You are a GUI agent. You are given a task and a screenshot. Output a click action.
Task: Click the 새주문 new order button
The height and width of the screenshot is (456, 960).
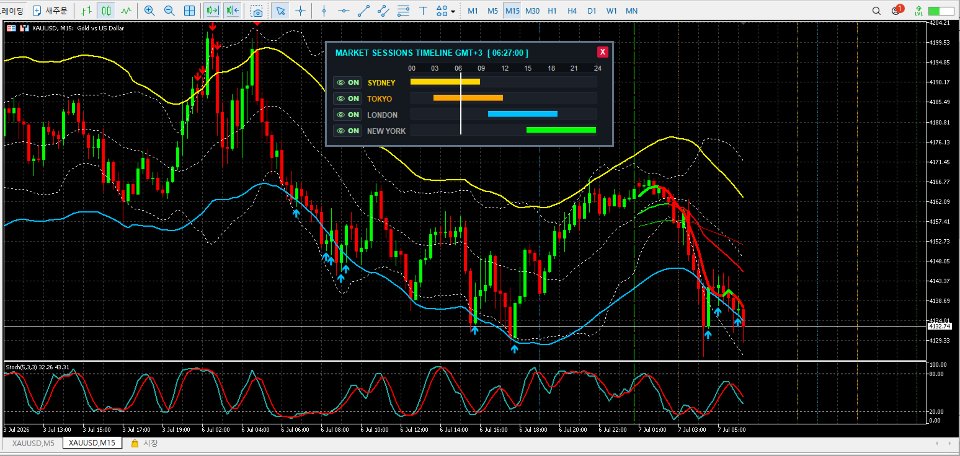coord(50,10)
